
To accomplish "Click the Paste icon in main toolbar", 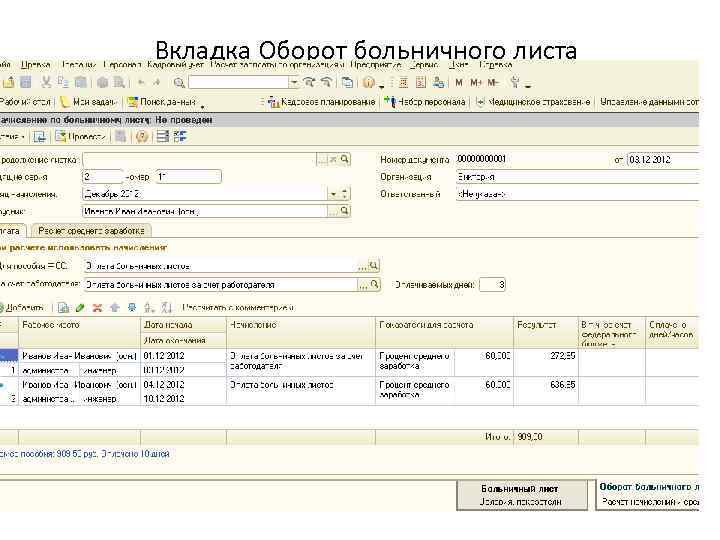I will [80, 83].
